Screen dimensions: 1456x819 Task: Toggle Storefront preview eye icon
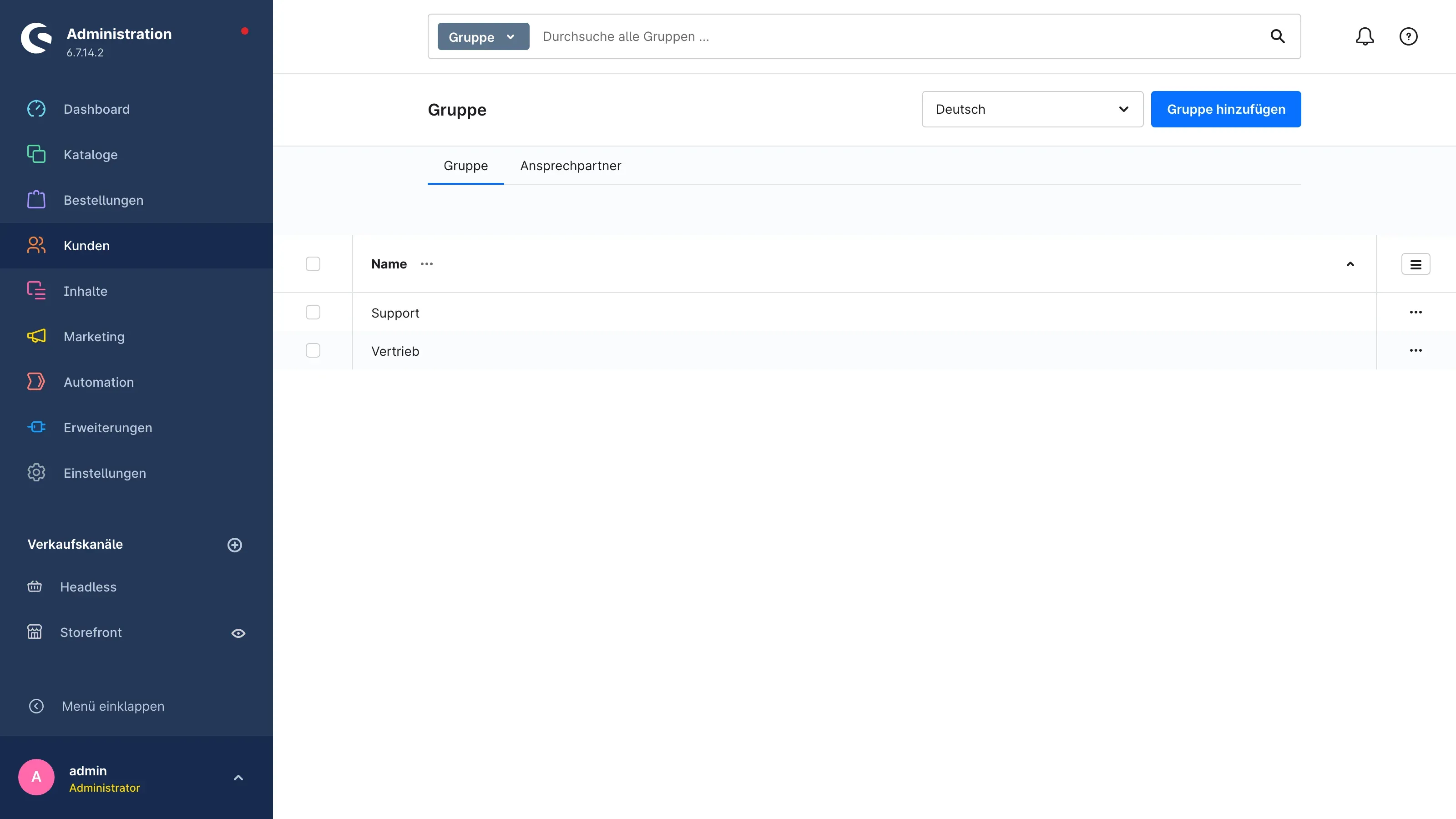238,633
